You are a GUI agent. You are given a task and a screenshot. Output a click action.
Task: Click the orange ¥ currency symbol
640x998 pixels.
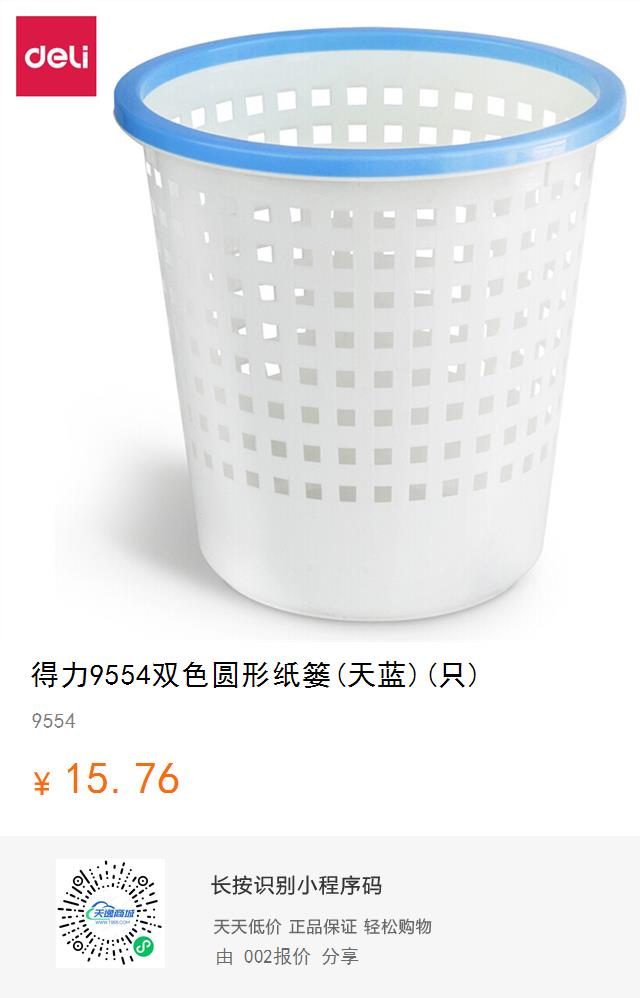41,783
